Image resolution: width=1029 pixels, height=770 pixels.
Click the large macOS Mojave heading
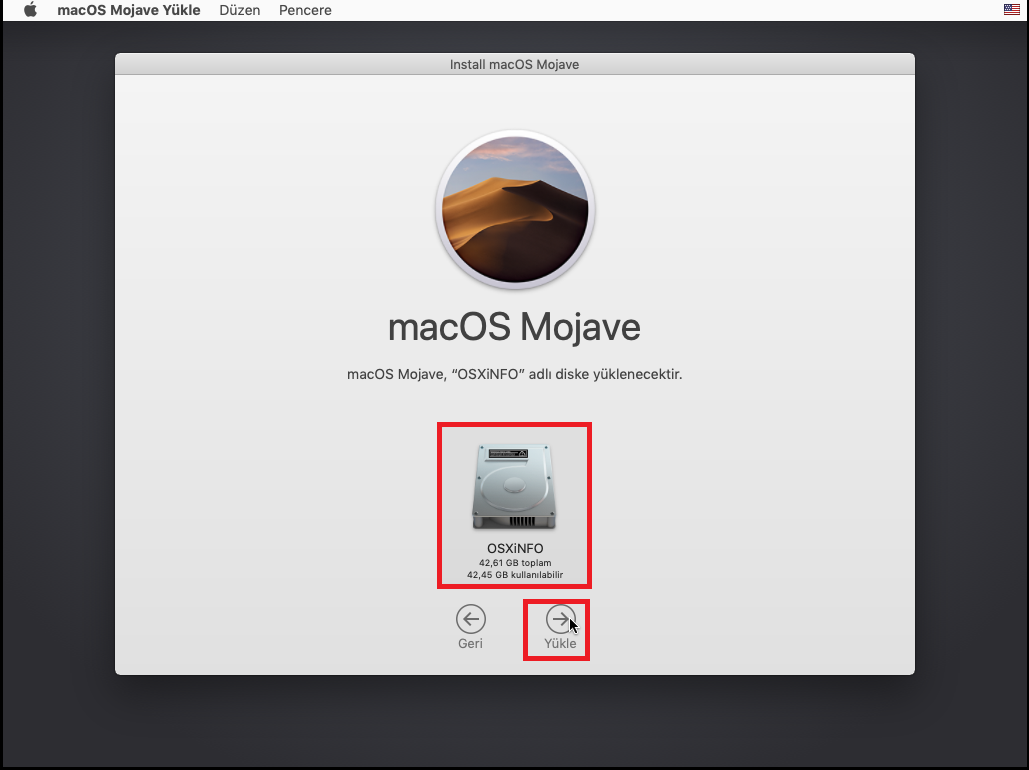[x=514, y=327]
